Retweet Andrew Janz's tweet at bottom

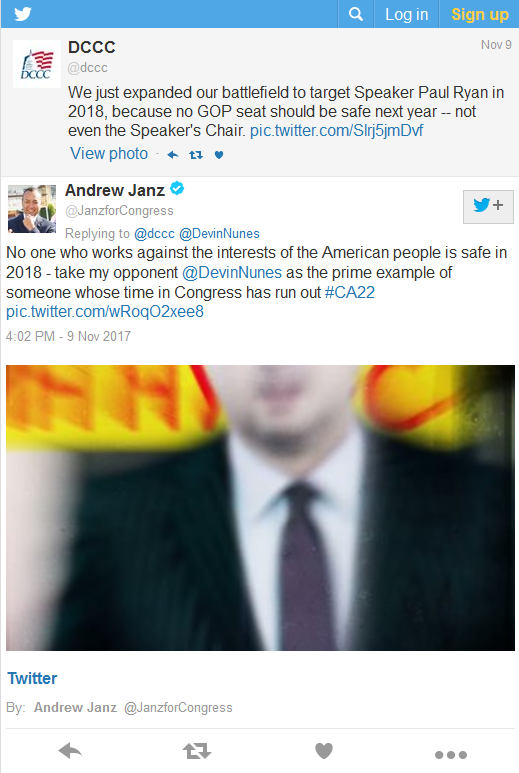[197, 751]
